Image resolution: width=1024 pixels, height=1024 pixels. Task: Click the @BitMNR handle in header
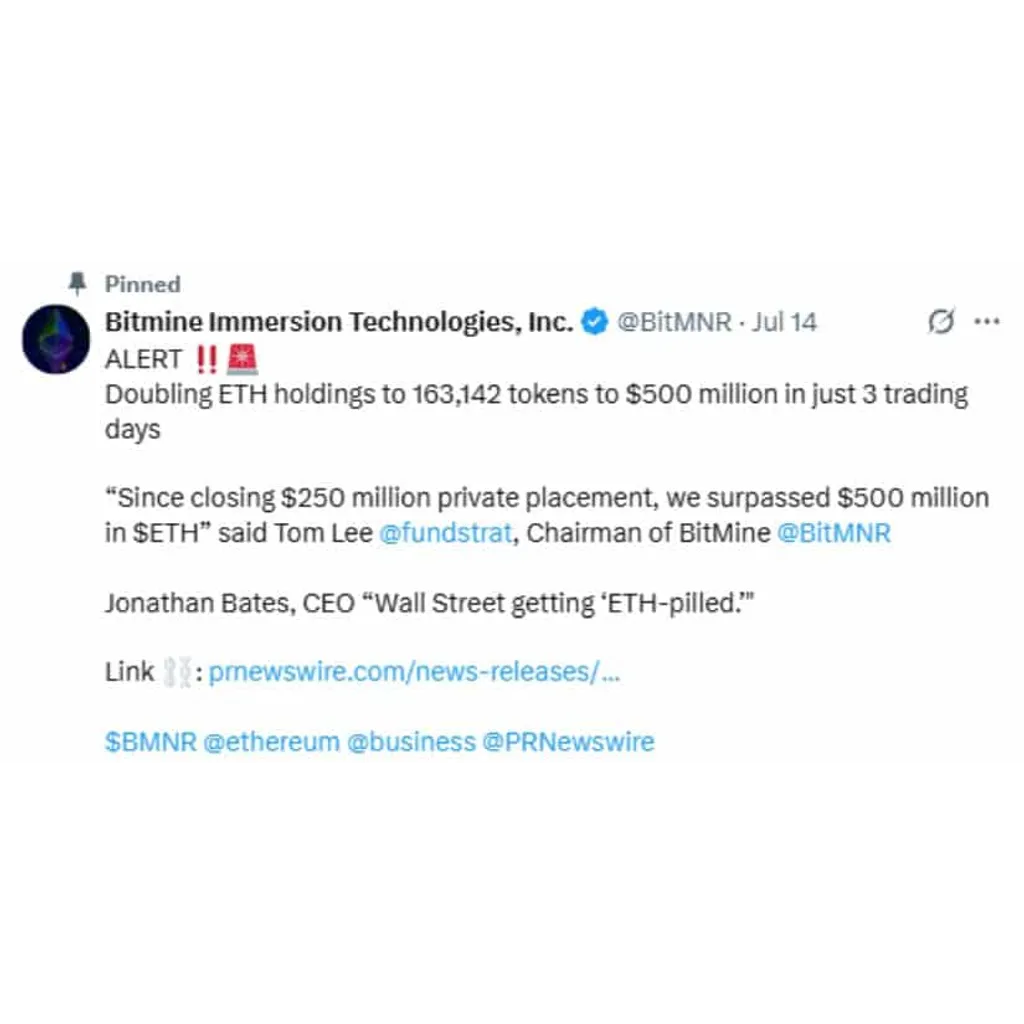coord(674,322)
